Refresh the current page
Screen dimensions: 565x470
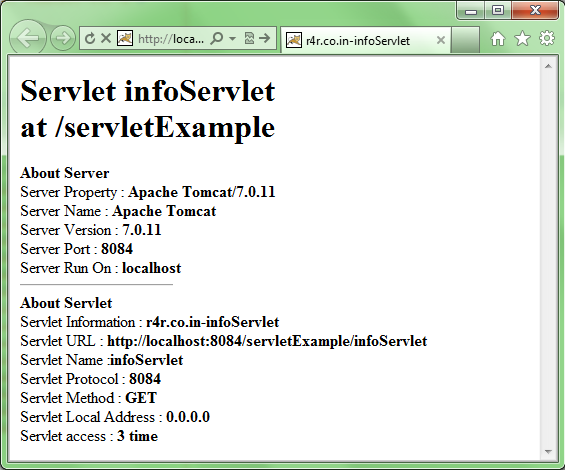90,38
